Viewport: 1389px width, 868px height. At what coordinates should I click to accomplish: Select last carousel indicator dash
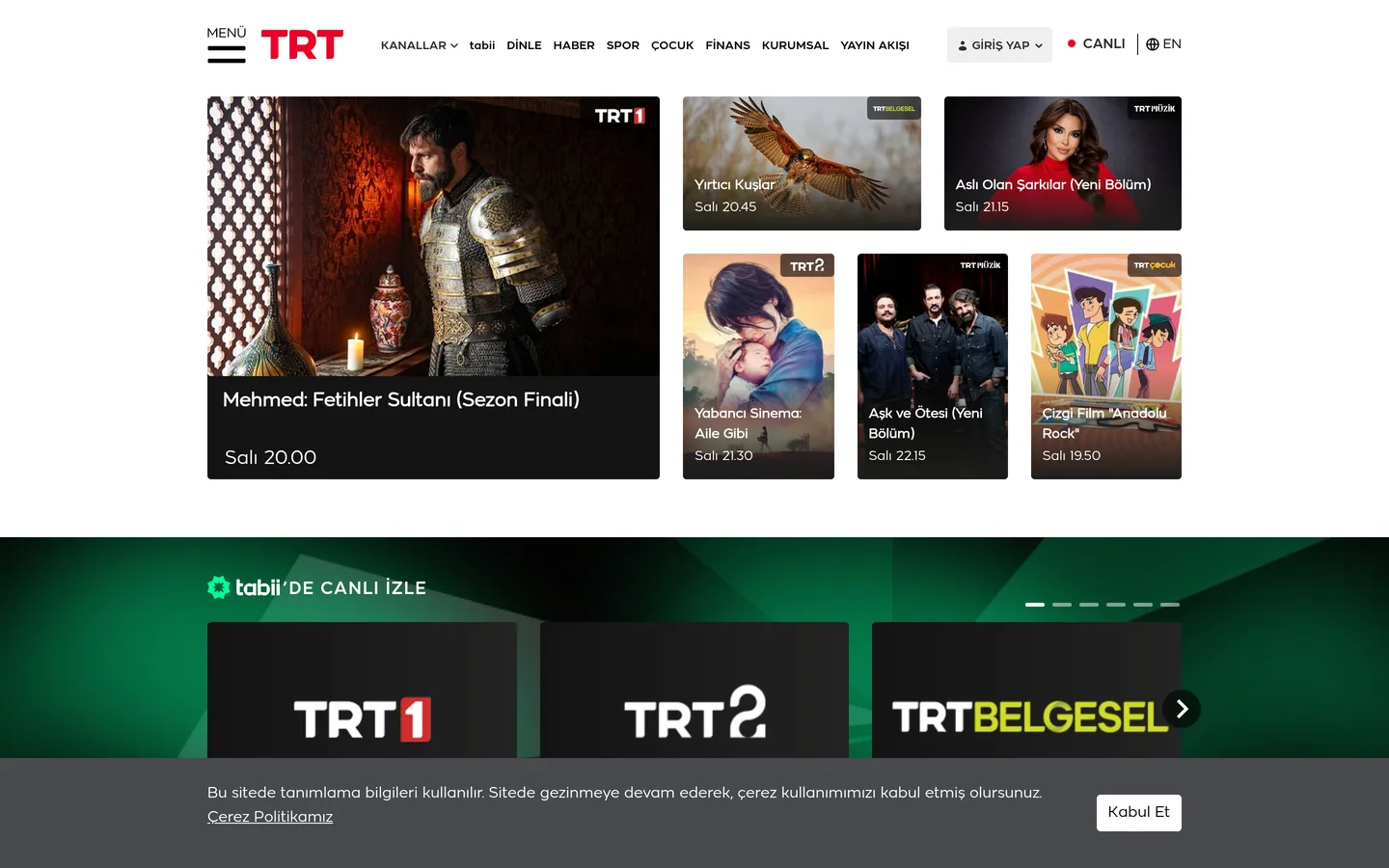[1170, 605]
